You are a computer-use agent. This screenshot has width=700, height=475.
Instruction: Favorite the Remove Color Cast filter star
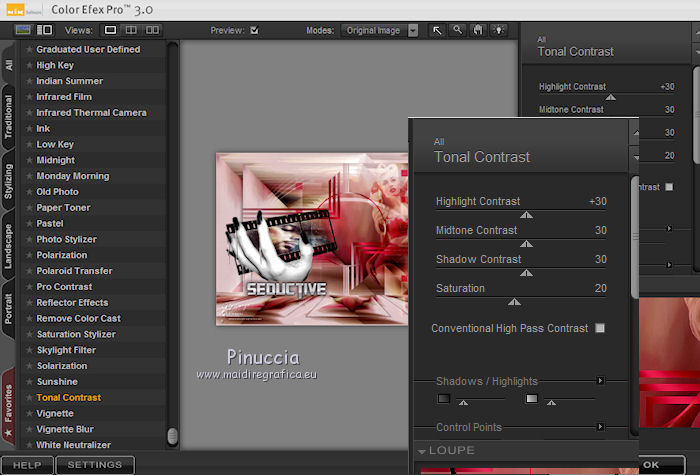(29, 318)
